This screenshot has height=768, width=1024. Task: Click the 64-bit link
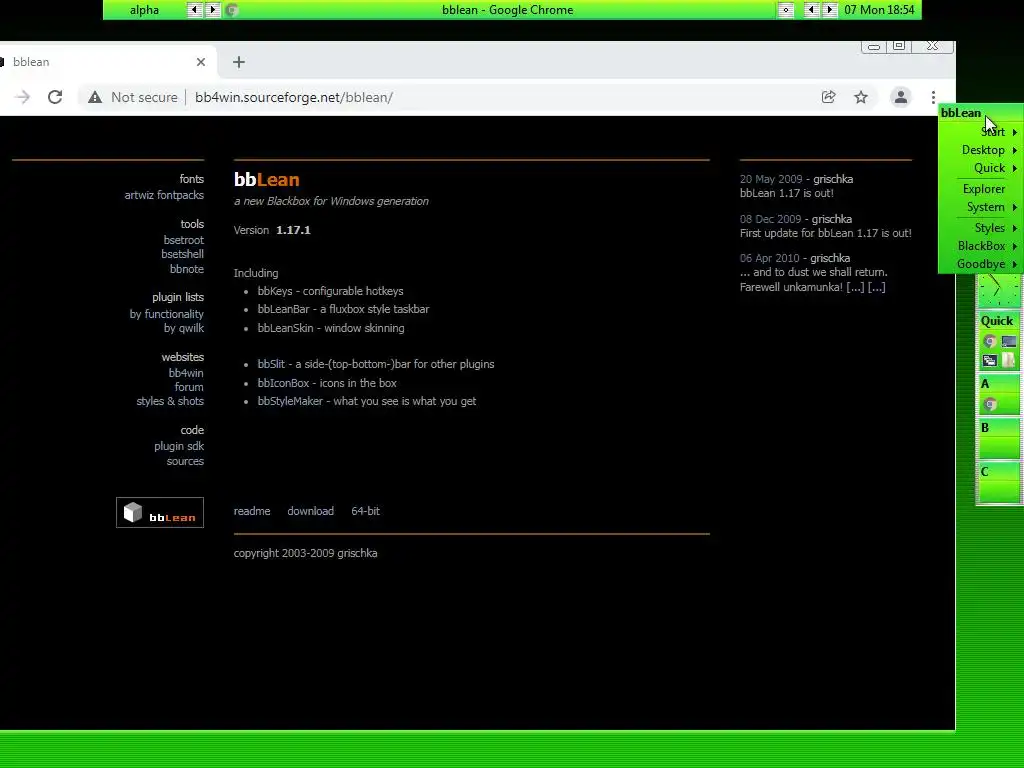click(365, 511)
